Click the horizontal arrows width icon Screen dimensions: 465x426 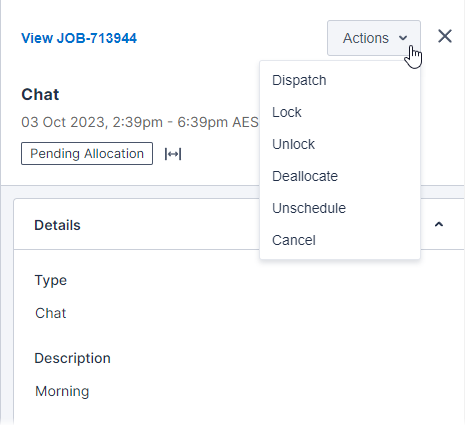pyautogui.click(x=173, y=154)
